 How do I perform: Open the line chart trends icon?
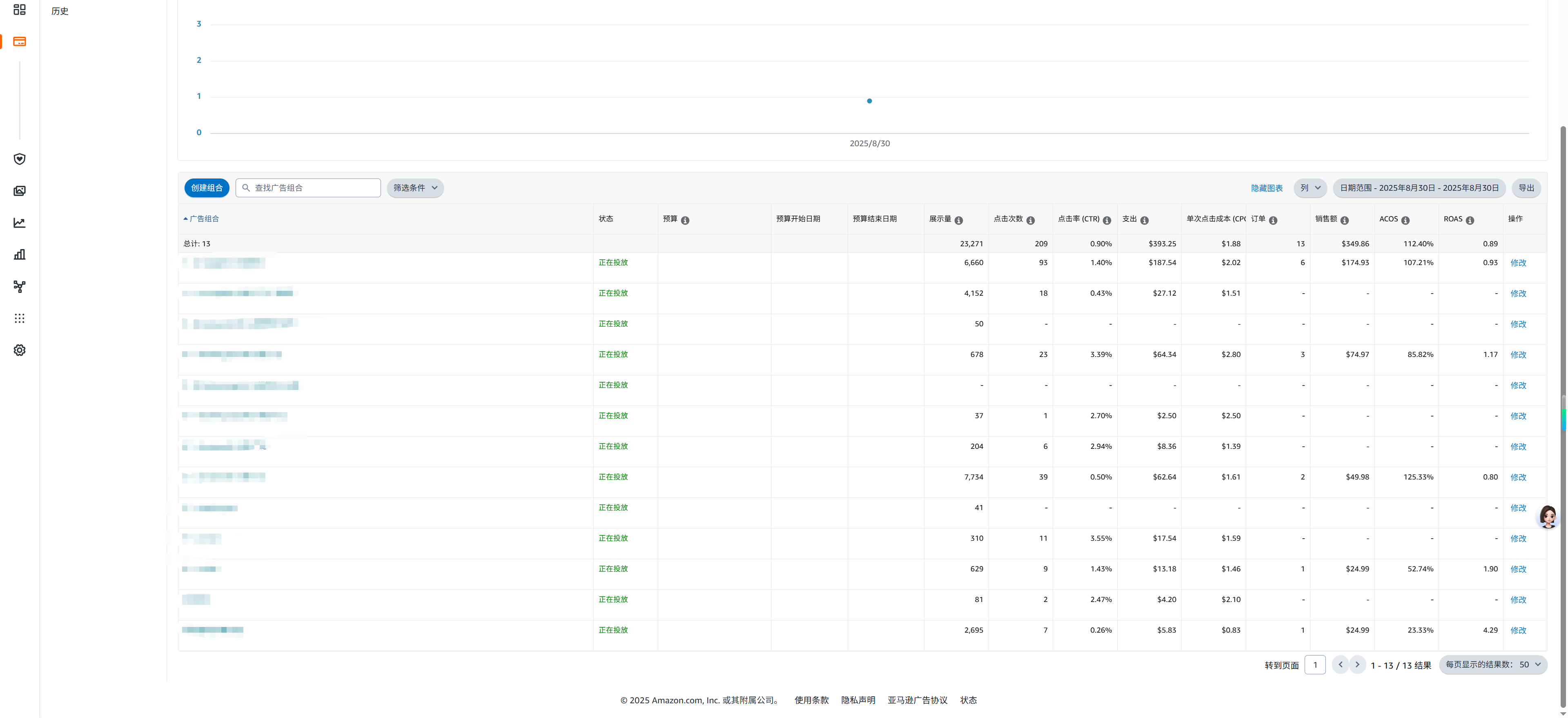(x=20, y=223)
